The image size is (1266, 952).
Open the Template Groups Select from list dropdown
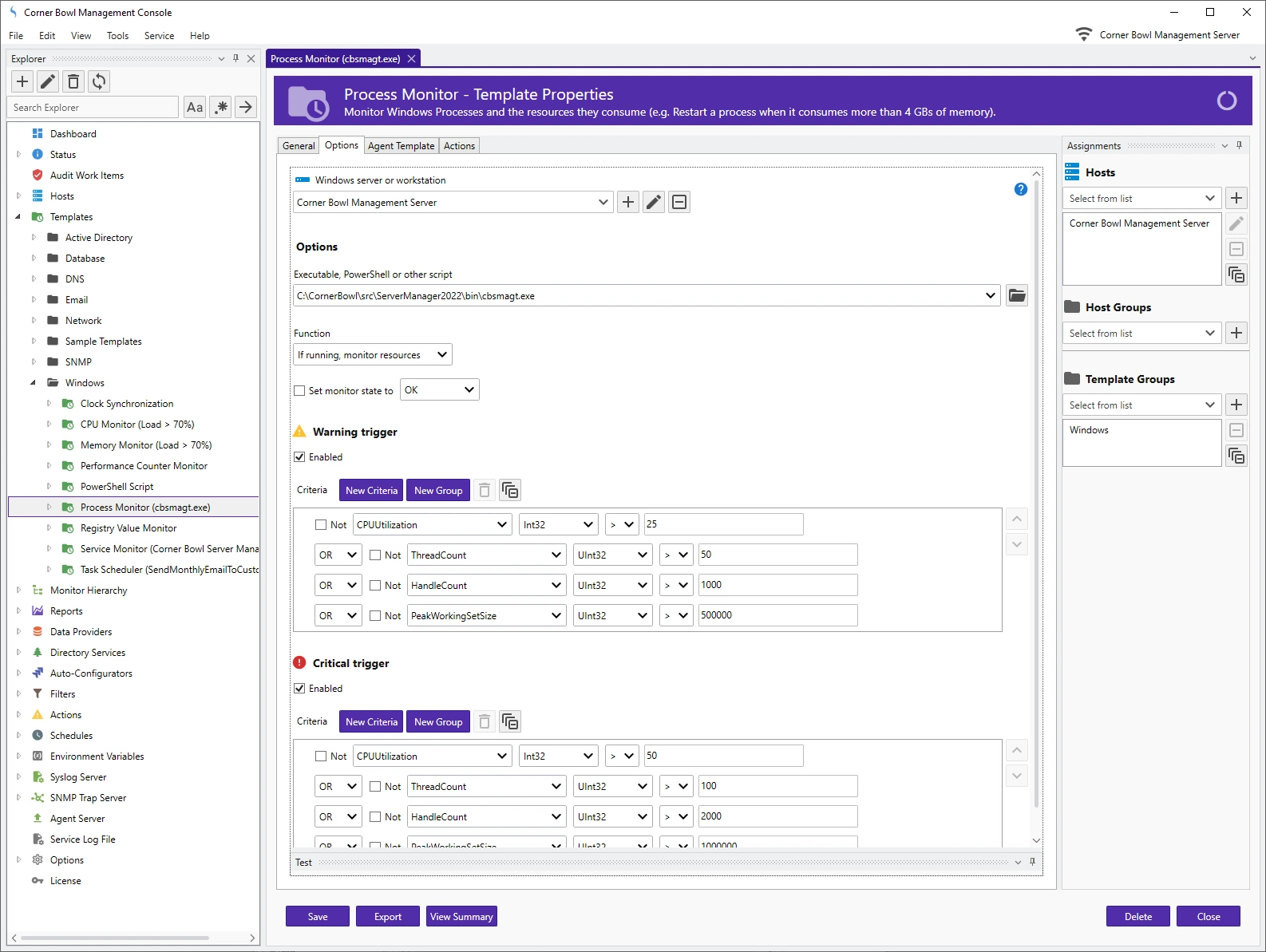point(1141,405)
